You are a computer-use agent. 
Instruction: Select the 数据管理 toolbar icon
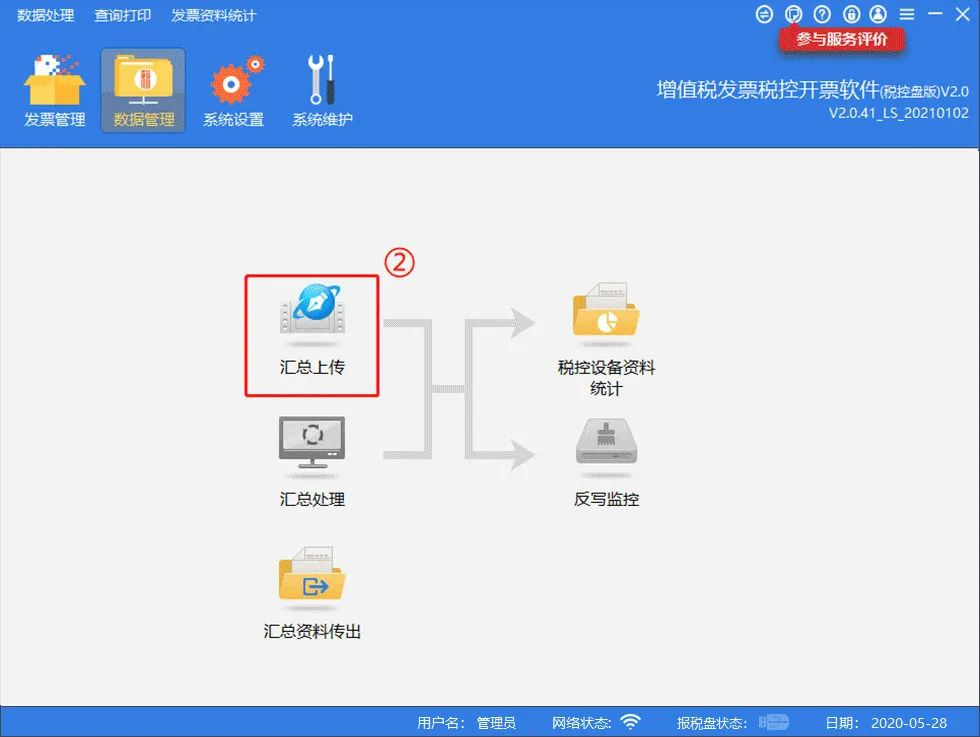143,91
